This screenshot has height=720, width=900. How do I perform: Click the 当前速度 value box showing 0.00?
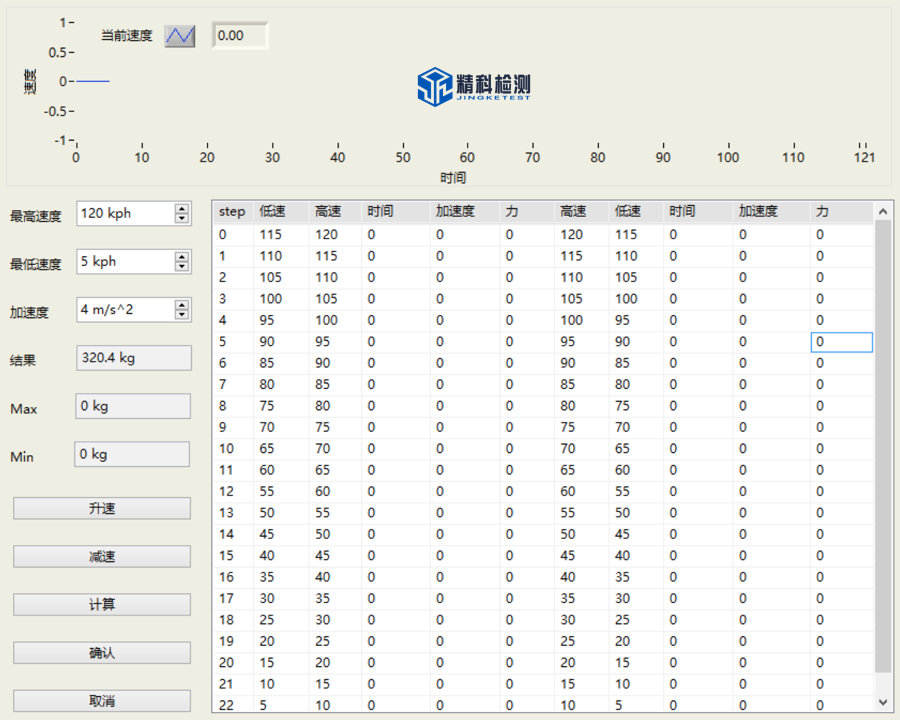pos(240,36)
